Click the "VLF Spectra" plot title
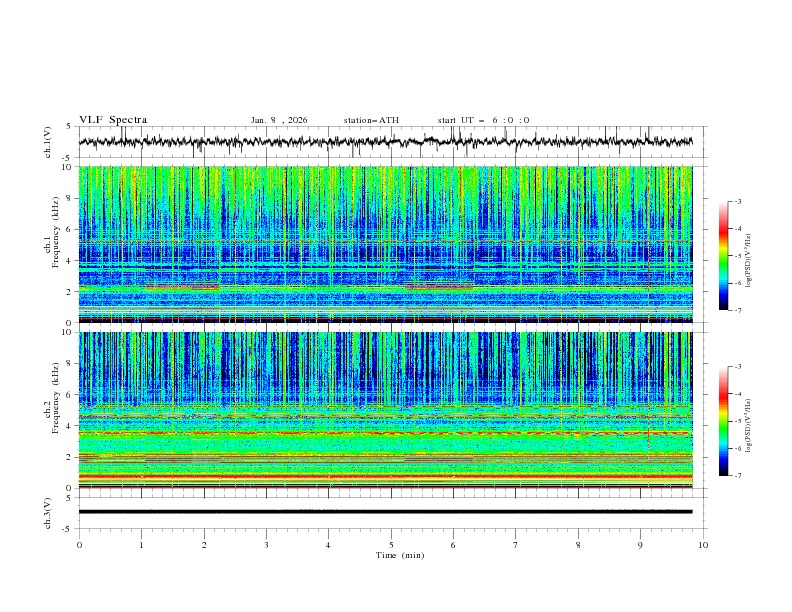This screenshot has height=612, width=792. click(113, 120)
